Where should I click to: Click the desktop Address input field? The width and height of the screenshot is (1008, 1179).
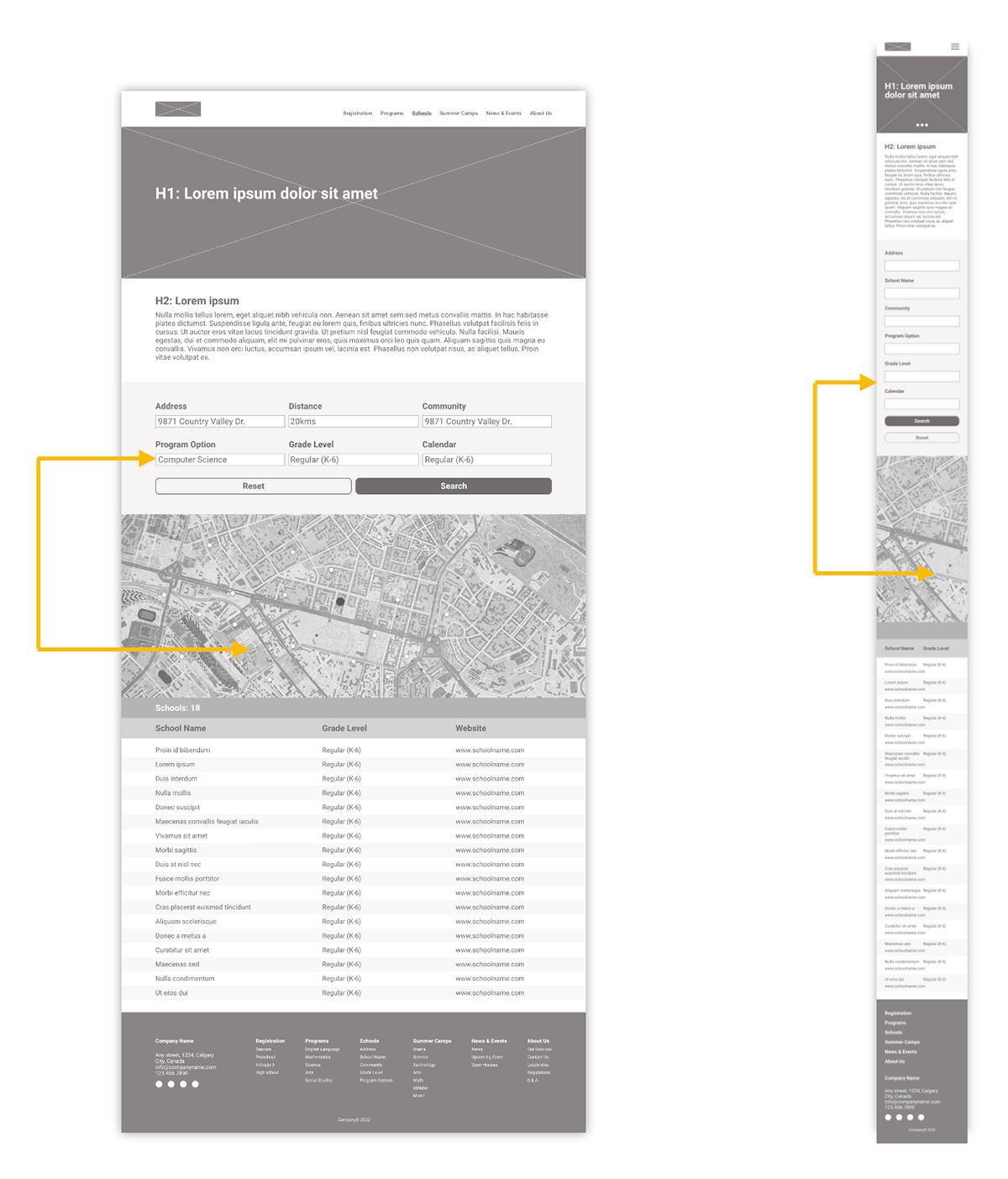pos(220,422)
